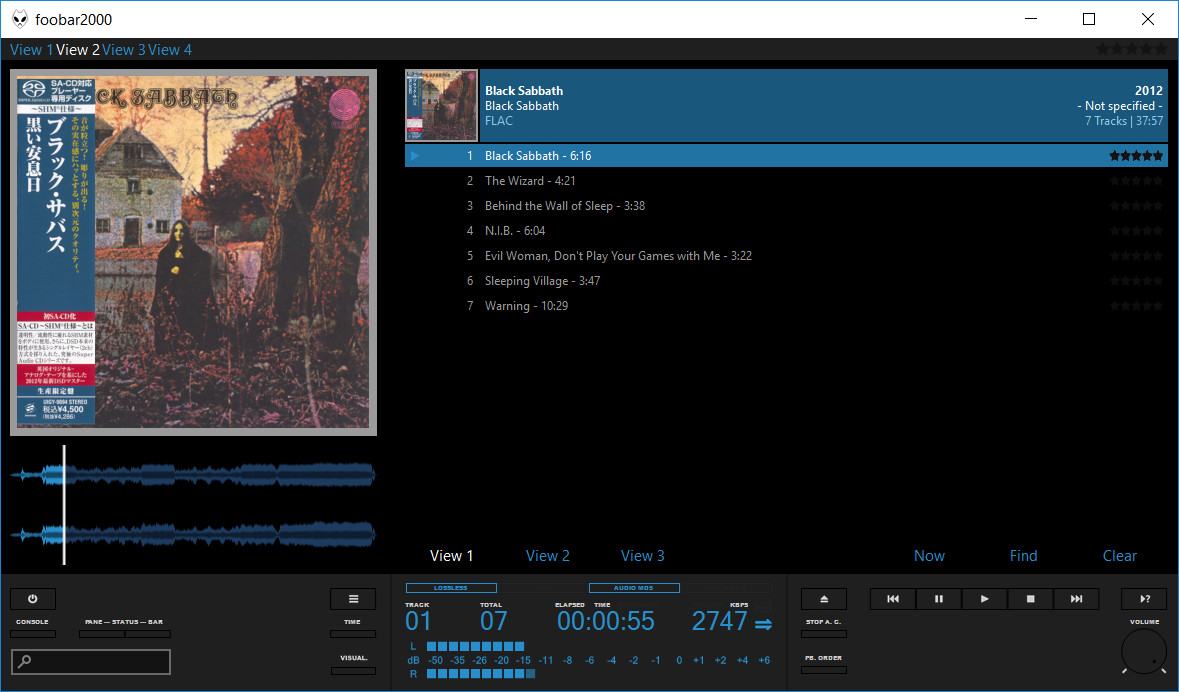Click the Play button
Screen dimensions: 1179x692
(984, 599)
